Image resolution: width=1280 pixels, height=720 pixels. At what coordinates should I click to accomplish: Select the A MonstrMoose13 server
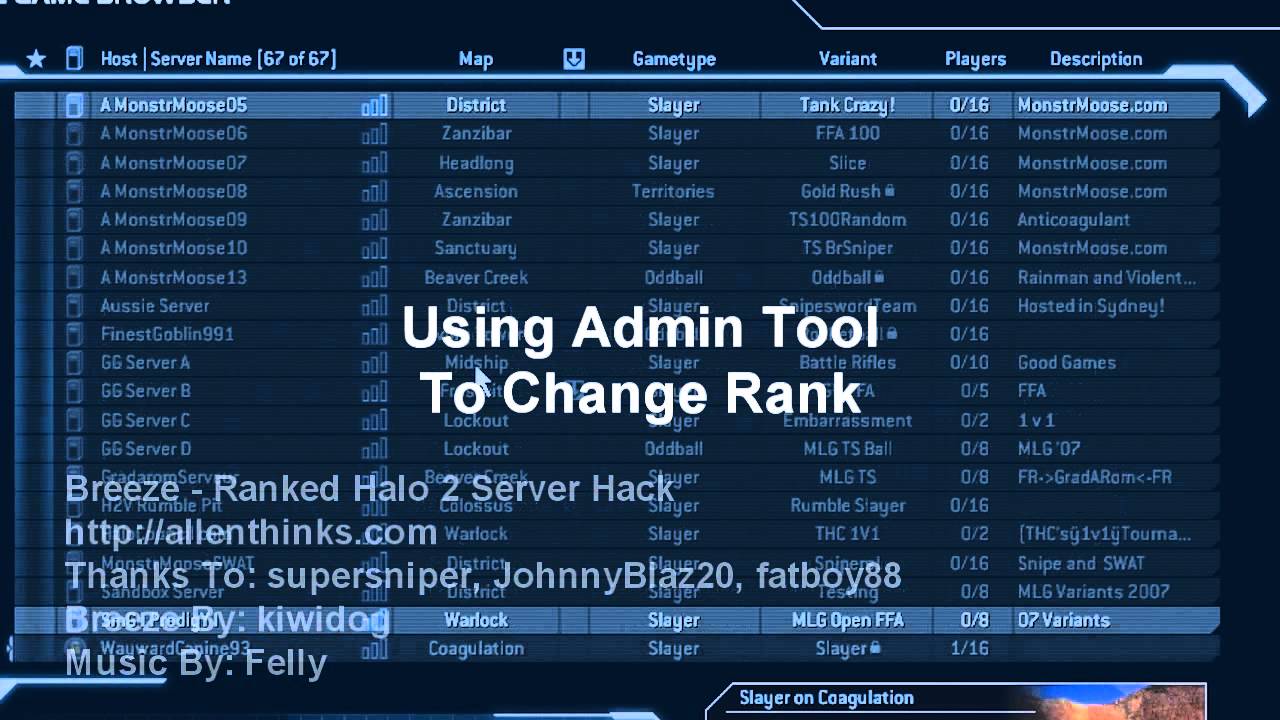point(617,277)
